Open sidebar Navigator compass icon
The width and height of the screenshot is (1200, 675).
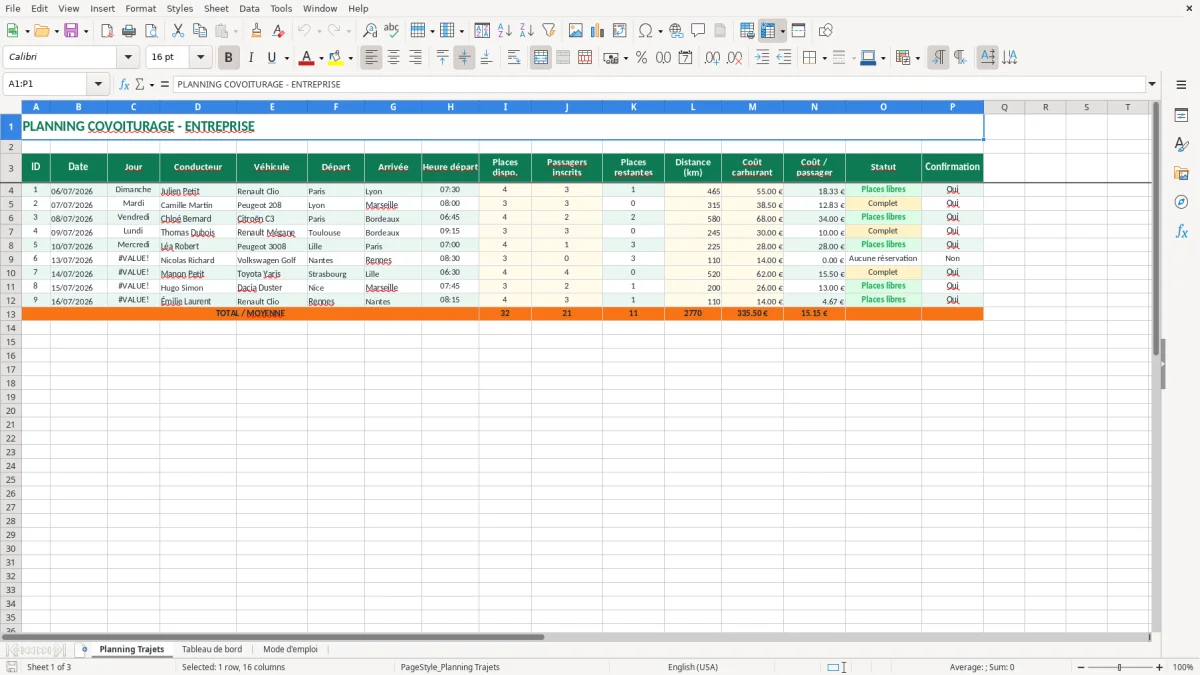(1181, 202)
